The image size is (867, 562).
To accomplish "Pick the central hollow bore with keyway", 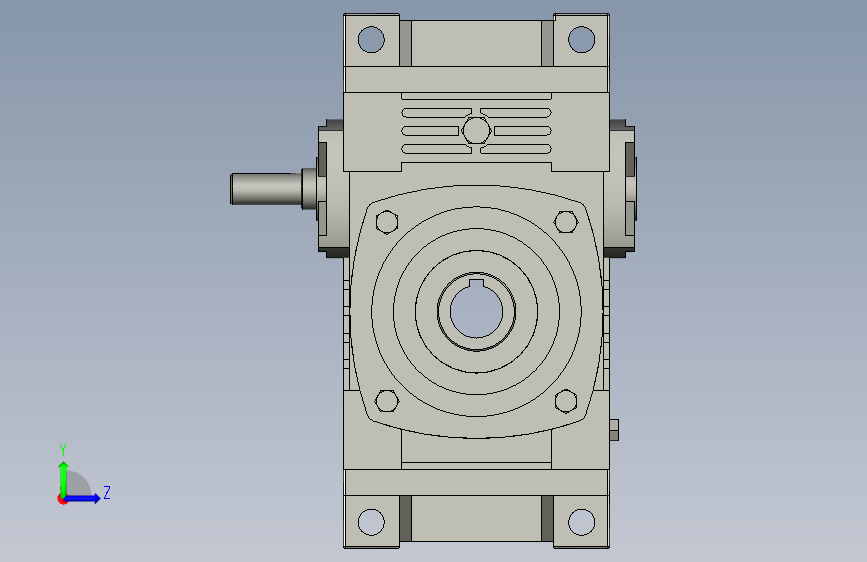I will 476,311.
